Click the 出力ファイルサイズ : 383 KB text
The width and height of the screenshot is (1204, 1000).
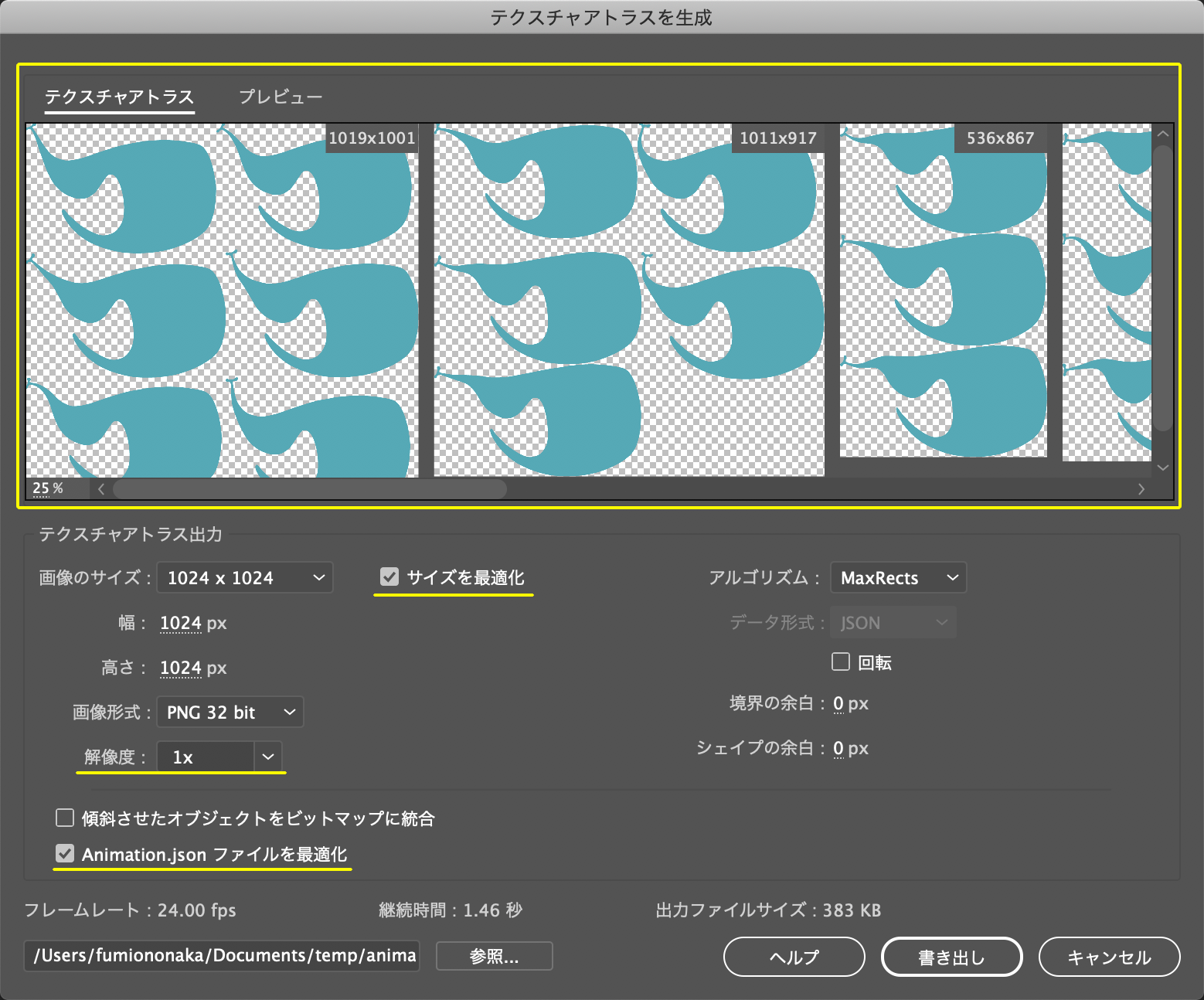click(768, 910)
